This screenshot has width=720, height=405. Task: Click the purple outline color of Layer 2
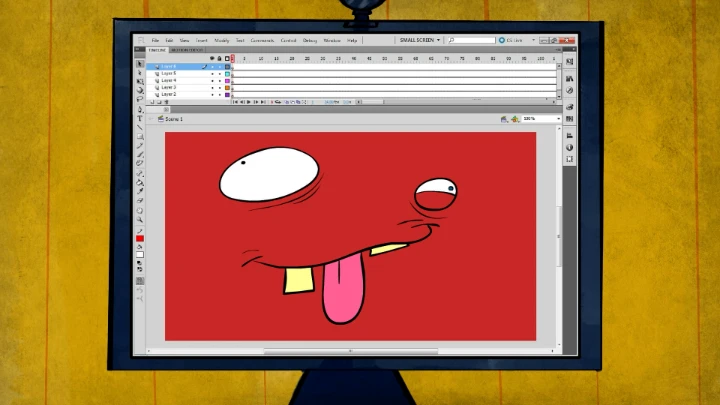tap(227, 95)
